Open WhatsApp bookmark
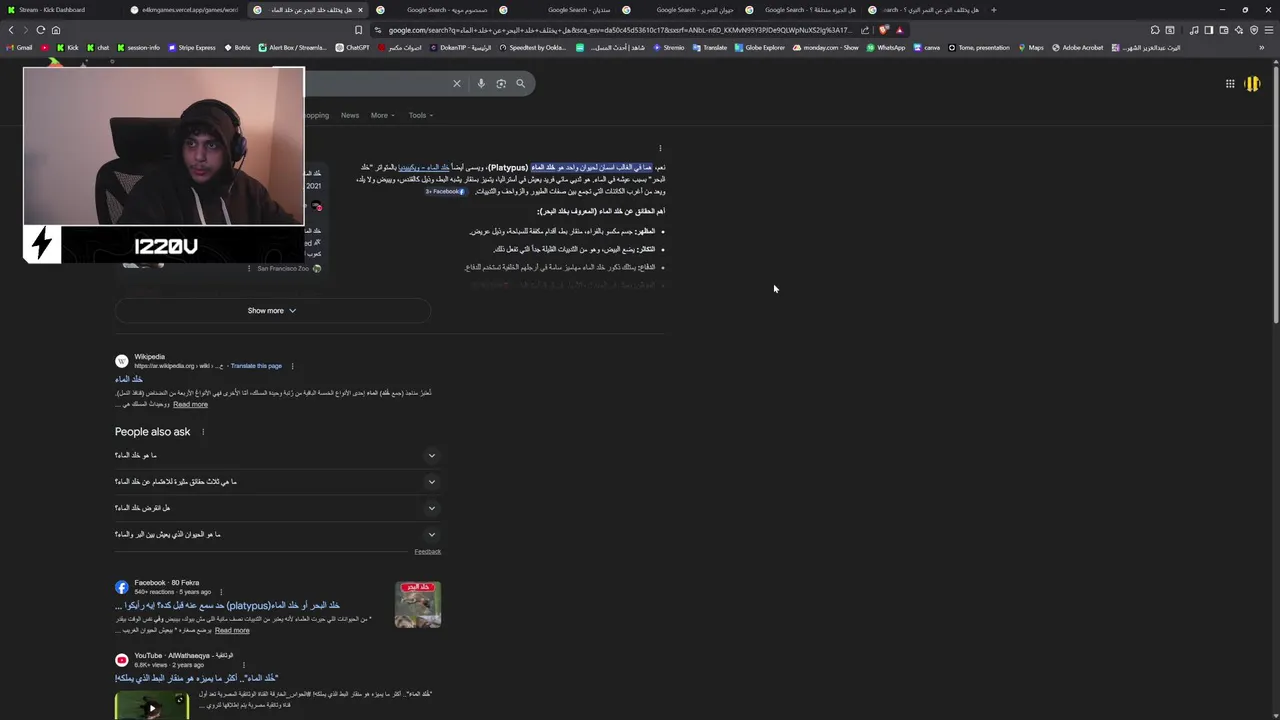This screenshot has width=1280, height=720. 886,47
